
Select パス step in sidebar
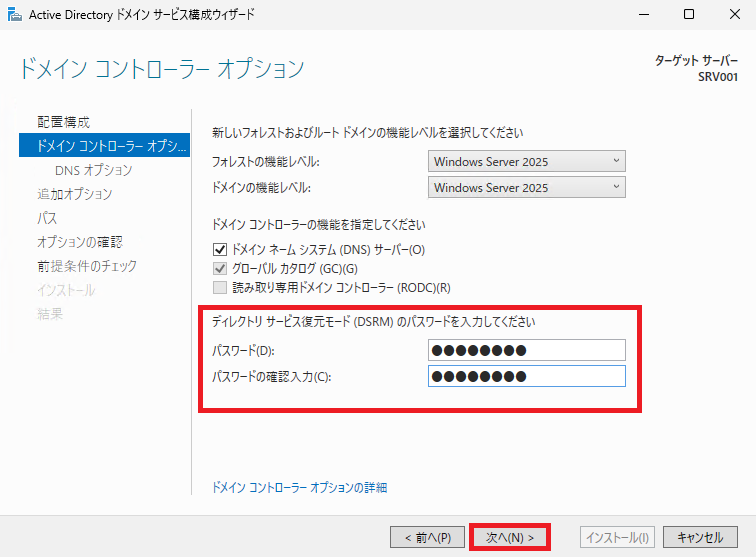coord(47,218)
